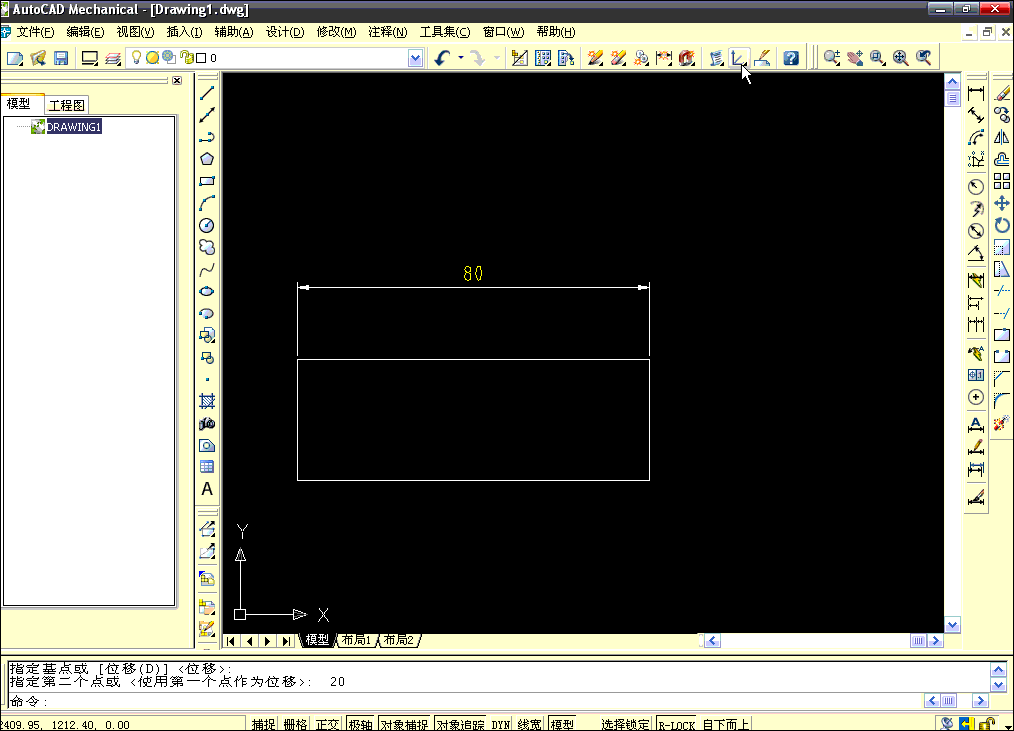1014x731 pixels.
Task: Toggle 栅格 grid display
Action: (x=295, y=725)
